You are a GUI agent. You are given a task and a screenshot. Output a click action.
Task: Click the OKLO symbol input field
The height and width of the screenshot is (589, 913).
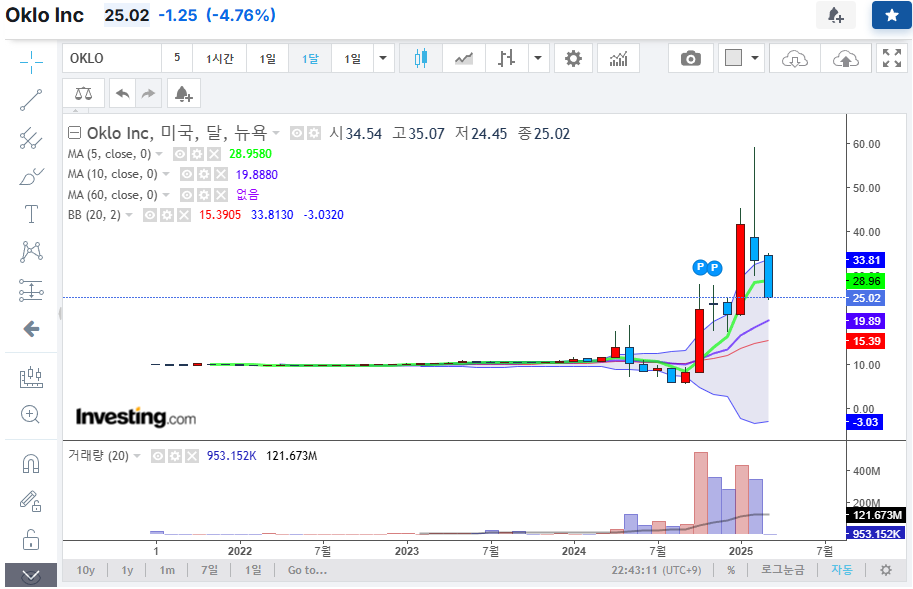pyautogui.click(x=112, y=58)
